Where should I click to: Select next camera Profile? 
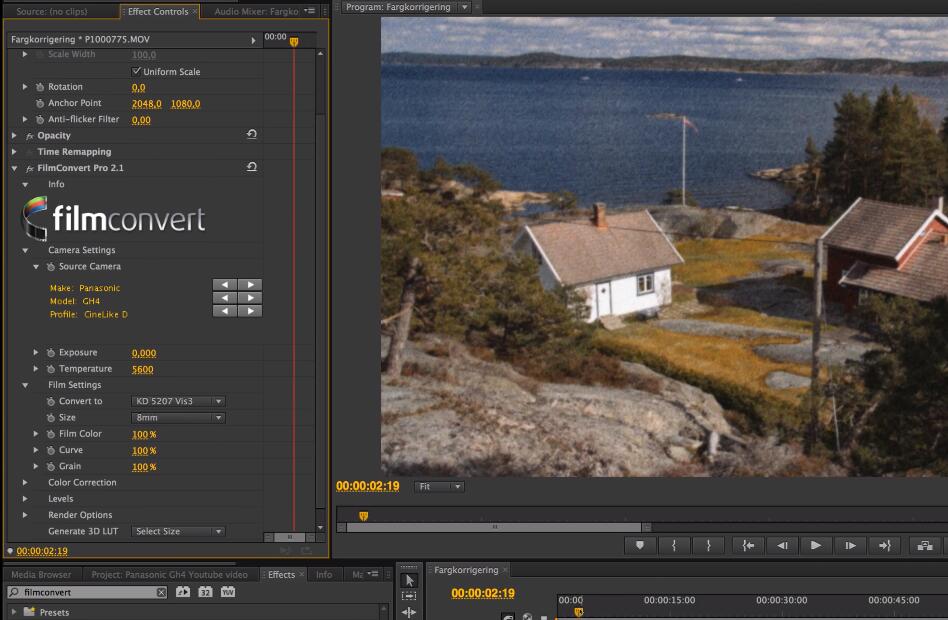250,311
